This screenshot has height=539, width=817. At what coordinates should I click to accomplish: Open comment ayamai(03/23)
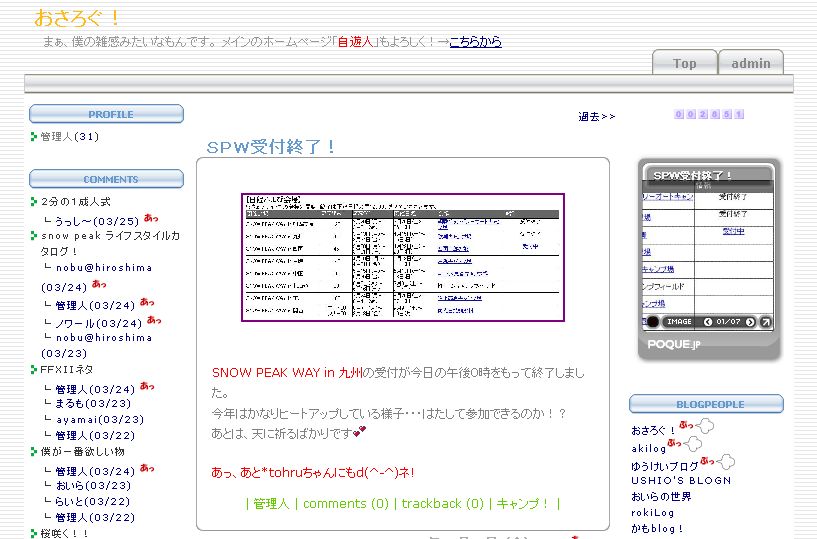(100, 419)
